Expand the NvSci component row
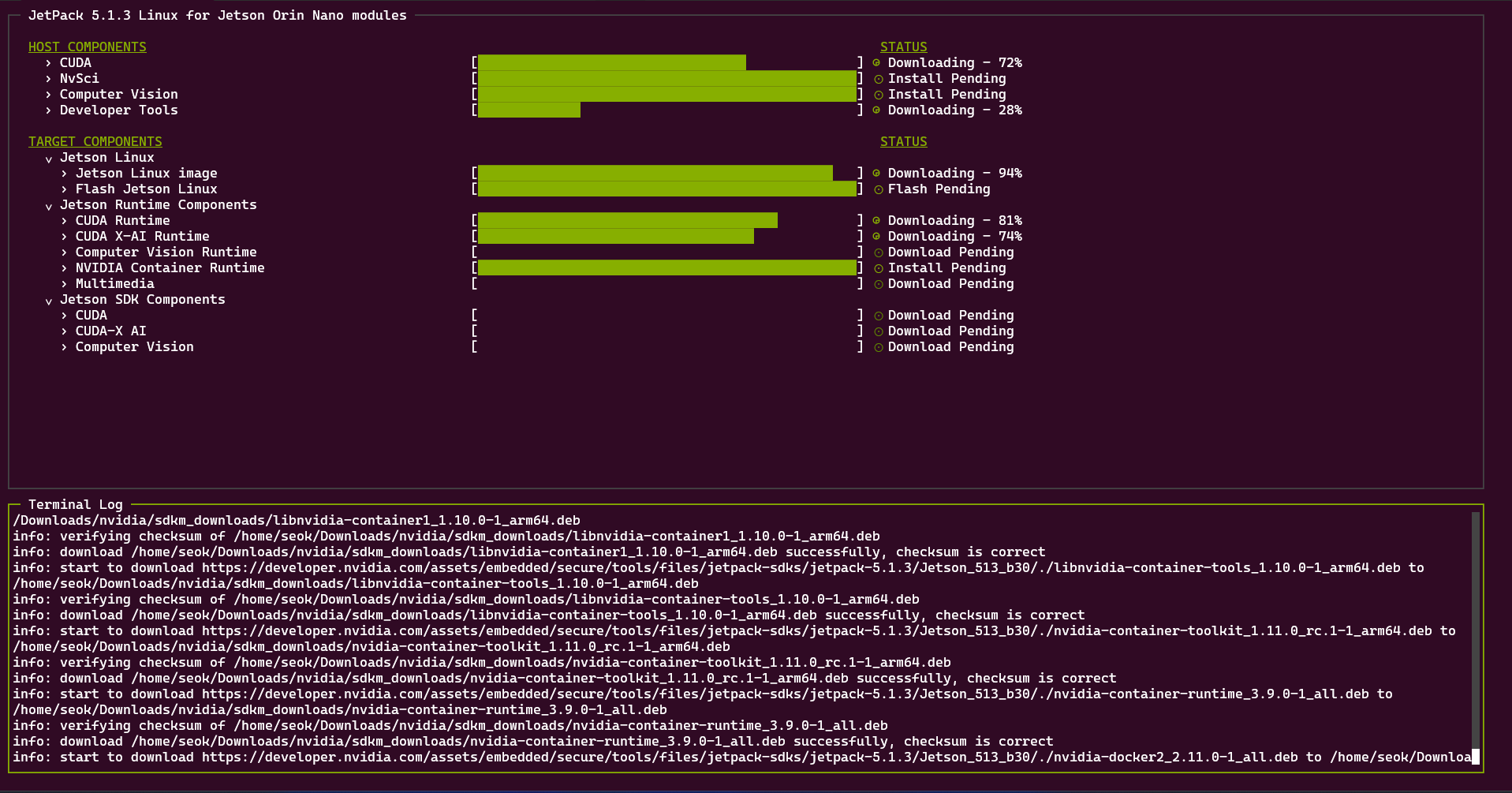The height and width of the screenshot is (793, 1512). click(48, 79)
